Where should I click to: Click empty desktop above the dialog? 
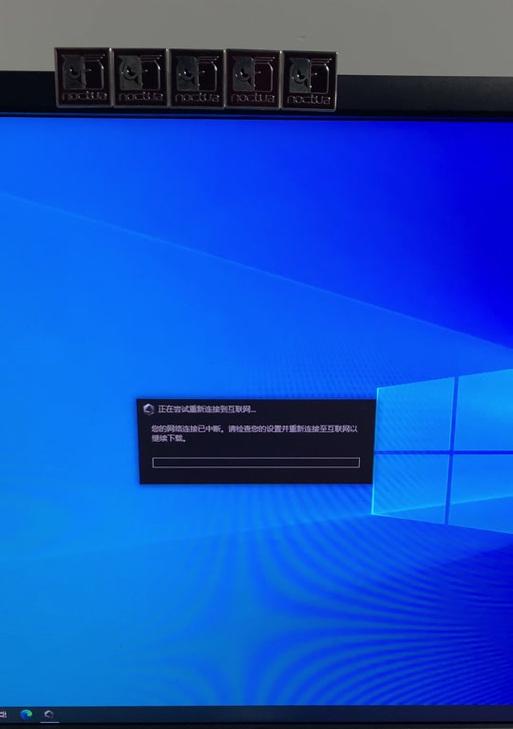[209, 279]
